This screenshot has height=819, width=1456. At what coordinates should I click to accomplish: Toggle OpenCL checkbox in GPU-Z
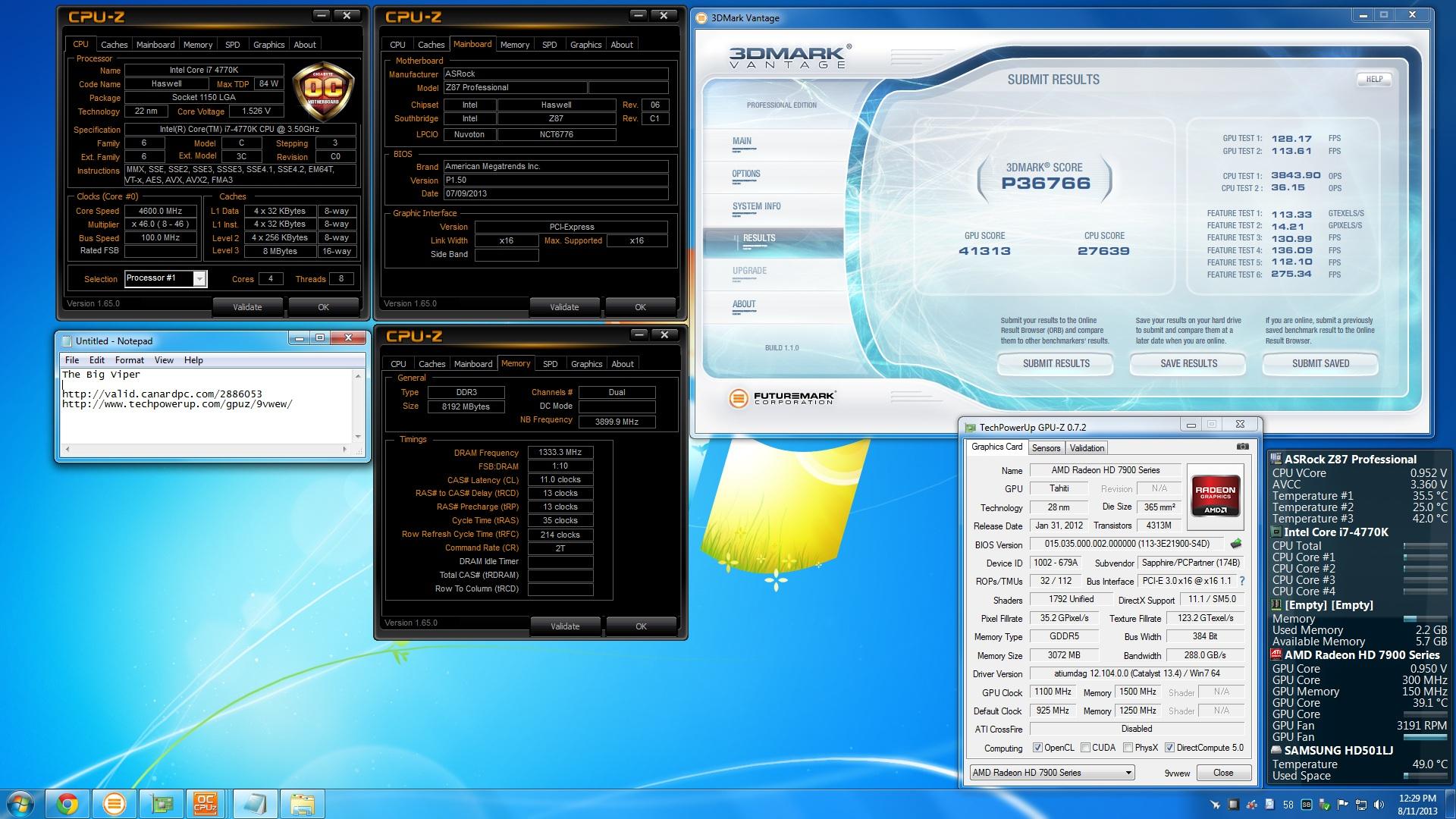tap(1037, 748)
